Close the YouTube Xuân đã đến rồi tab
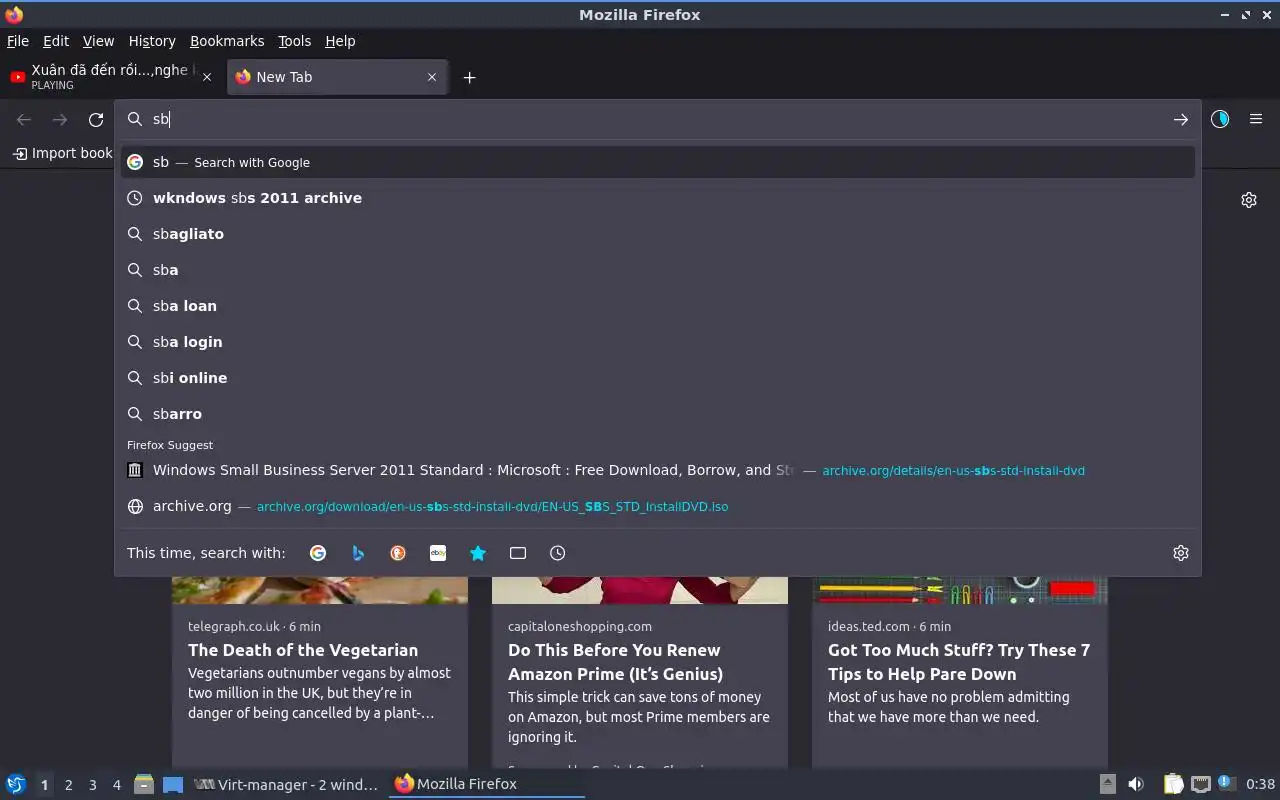 (x=207, y=77)
